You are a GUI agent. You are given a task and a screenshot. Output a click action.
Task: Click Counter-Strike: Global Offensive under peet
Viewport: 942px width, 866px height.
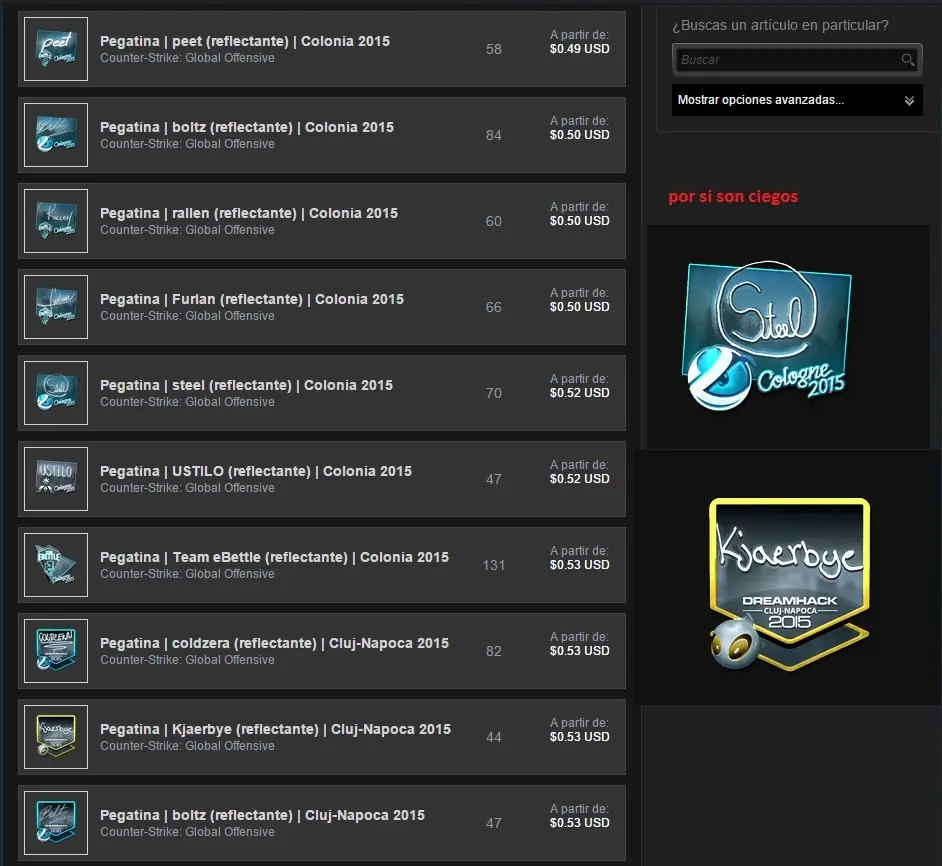(x=187, y=58)
